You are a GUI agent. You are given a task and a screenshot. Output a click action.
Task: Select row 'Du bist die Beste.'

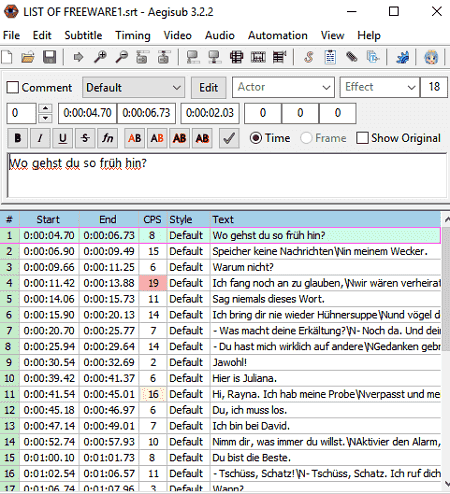(220, 458)
